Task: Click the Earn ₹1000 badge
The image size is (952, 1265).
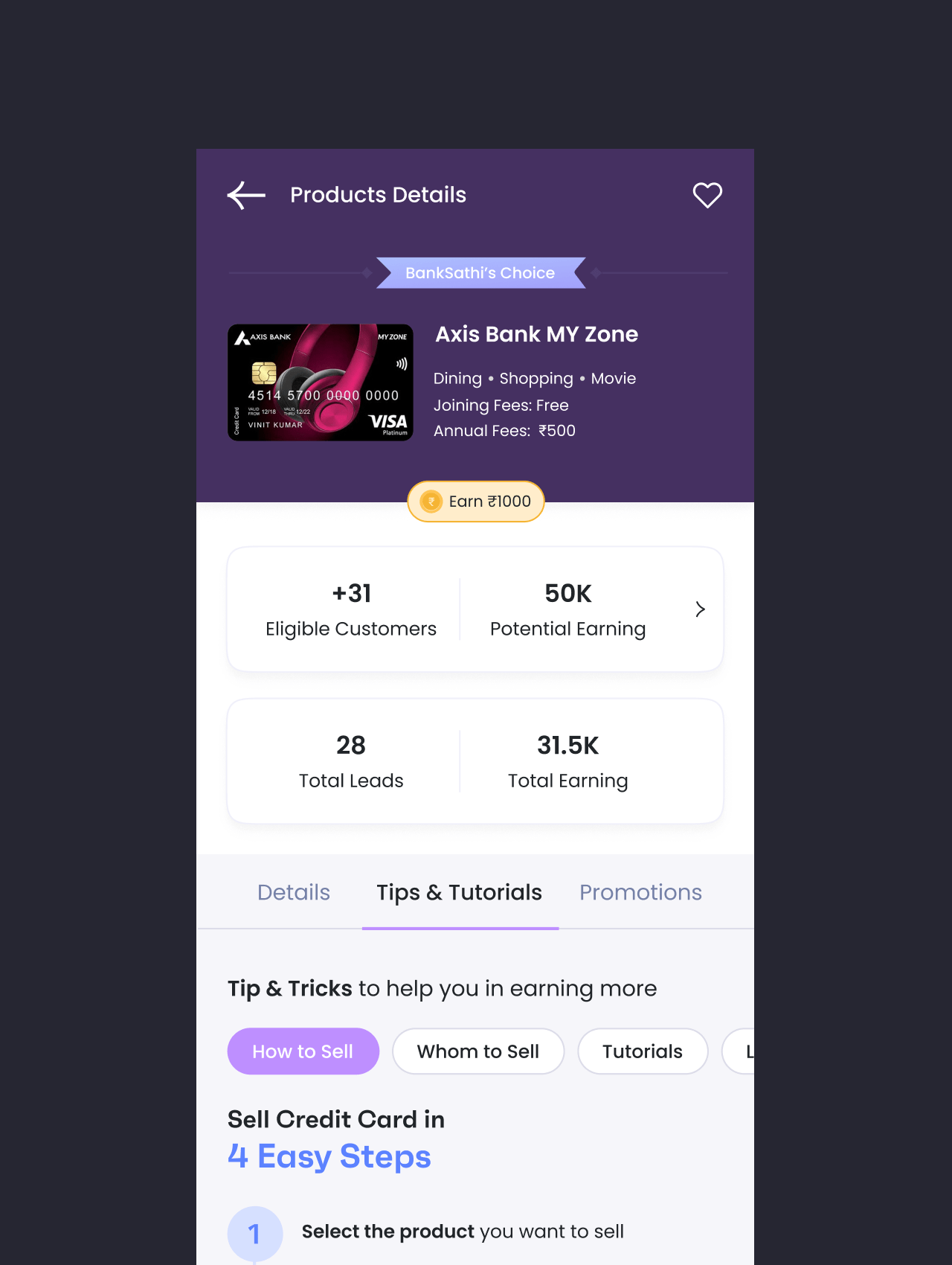Action: (476, 502)
